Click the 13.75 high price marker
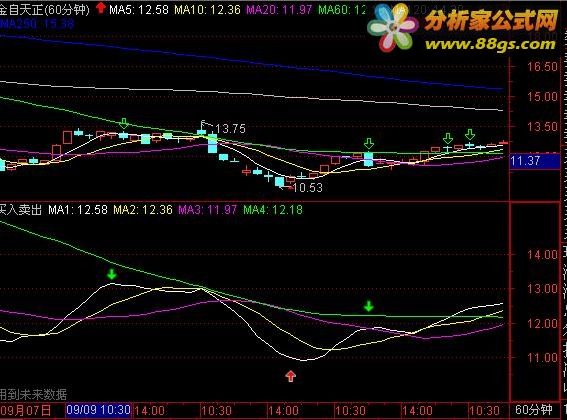 pyautogui.click(x=230, y=128)
